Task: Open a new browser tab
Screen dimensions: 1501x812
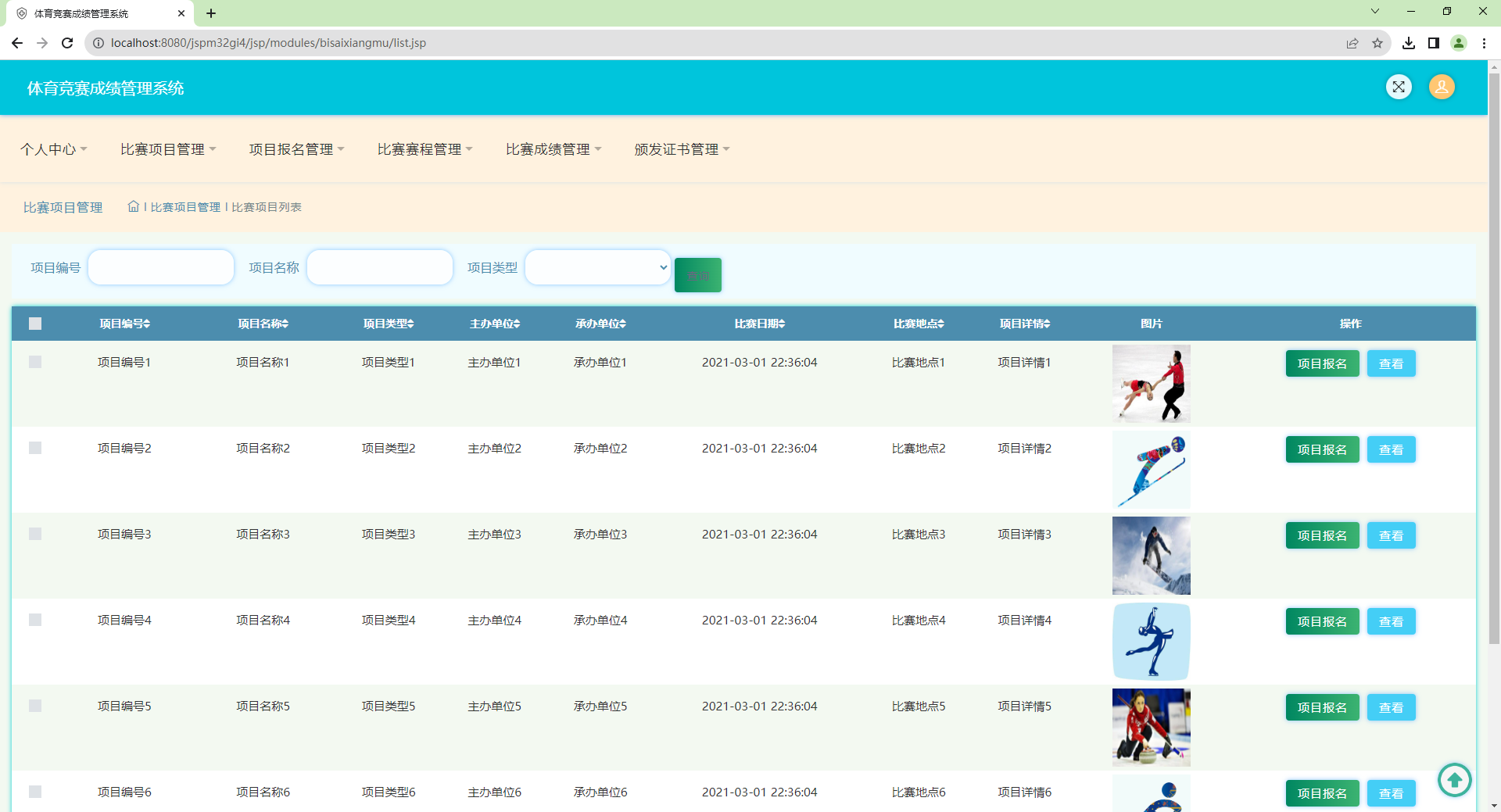Action: click(x=211, y=13)
